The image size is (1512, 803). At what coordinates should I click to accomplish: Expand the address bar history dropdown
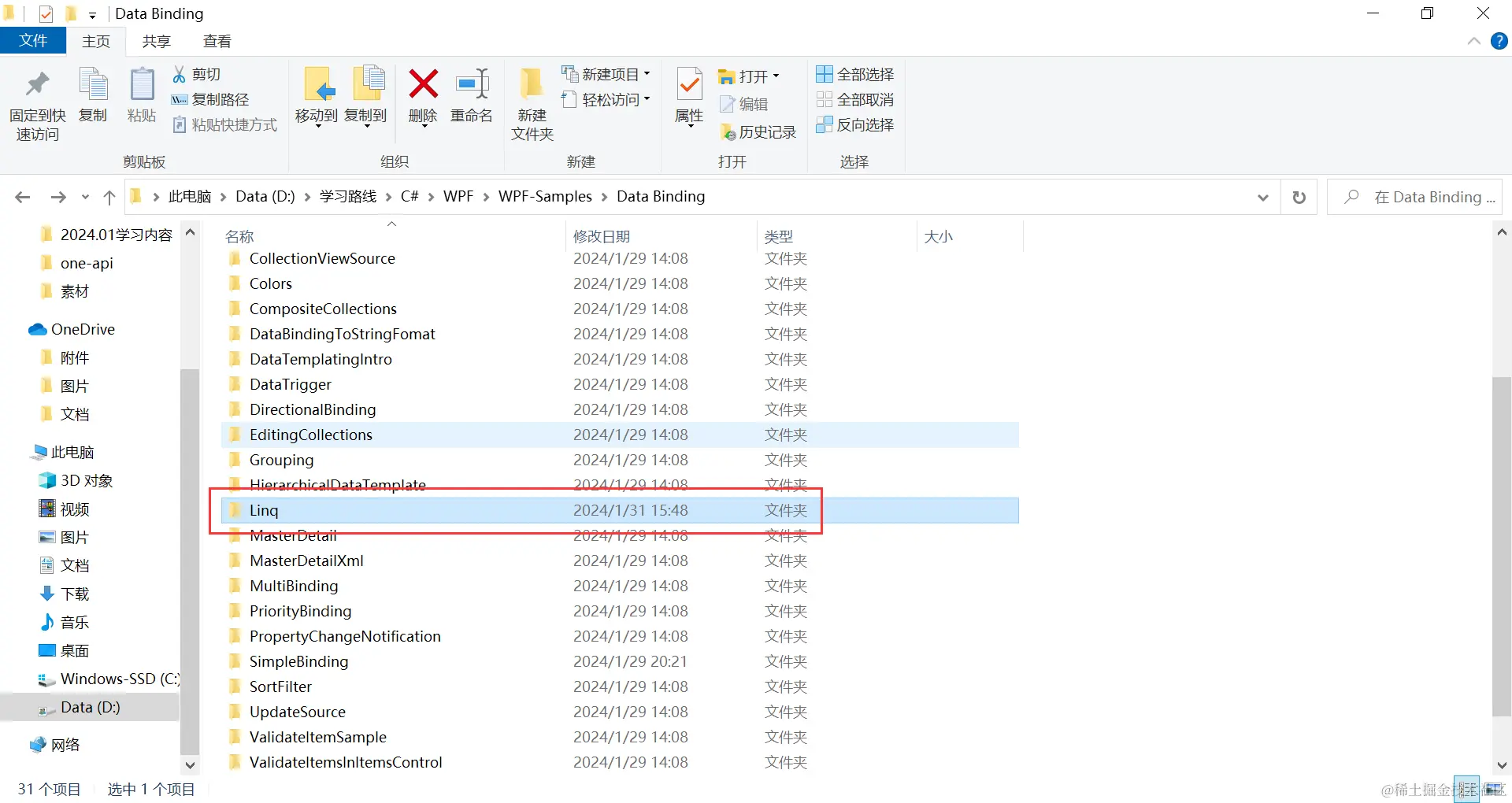(1263, 197)
